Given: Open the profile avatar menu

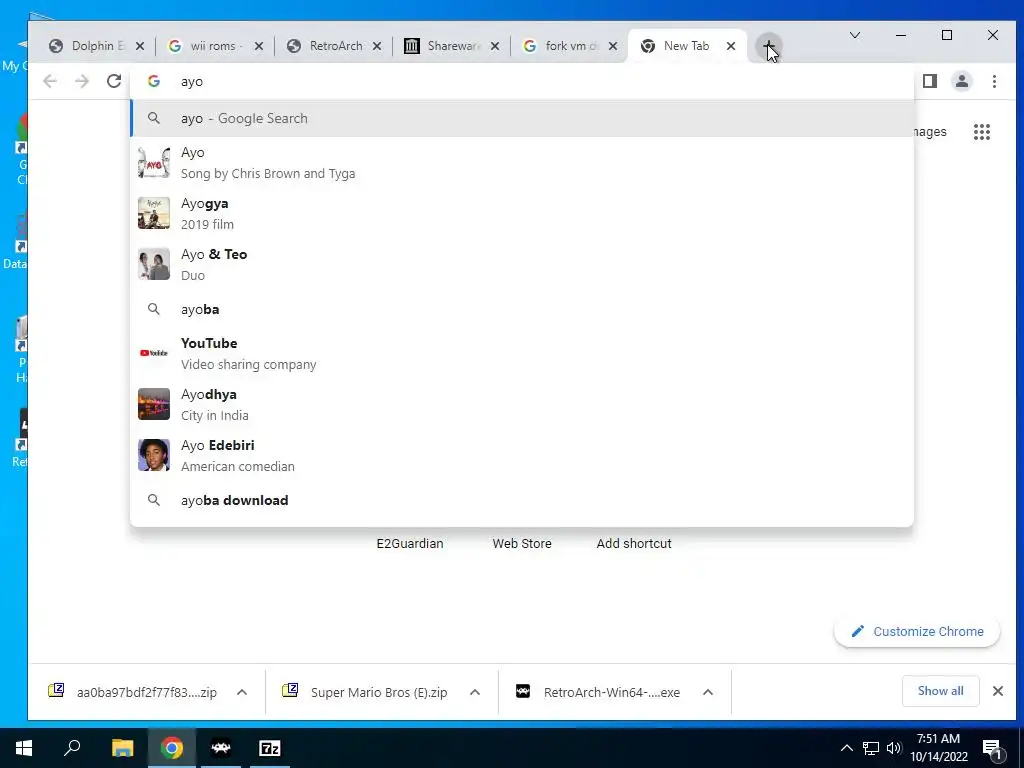Looking at the screenshot, I should 962,81.
